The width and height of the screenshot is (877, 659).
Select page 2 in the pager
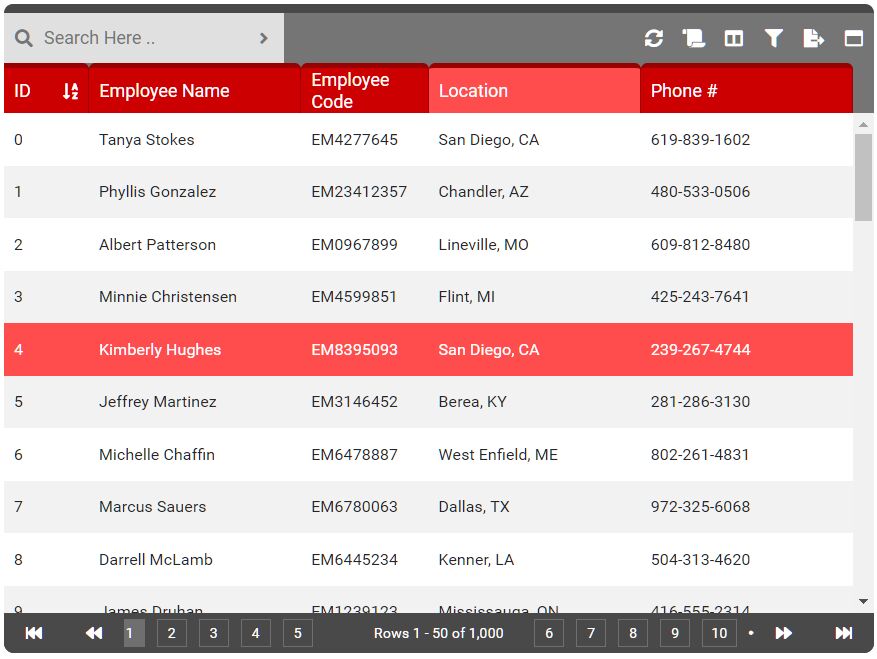coord(172,633)
